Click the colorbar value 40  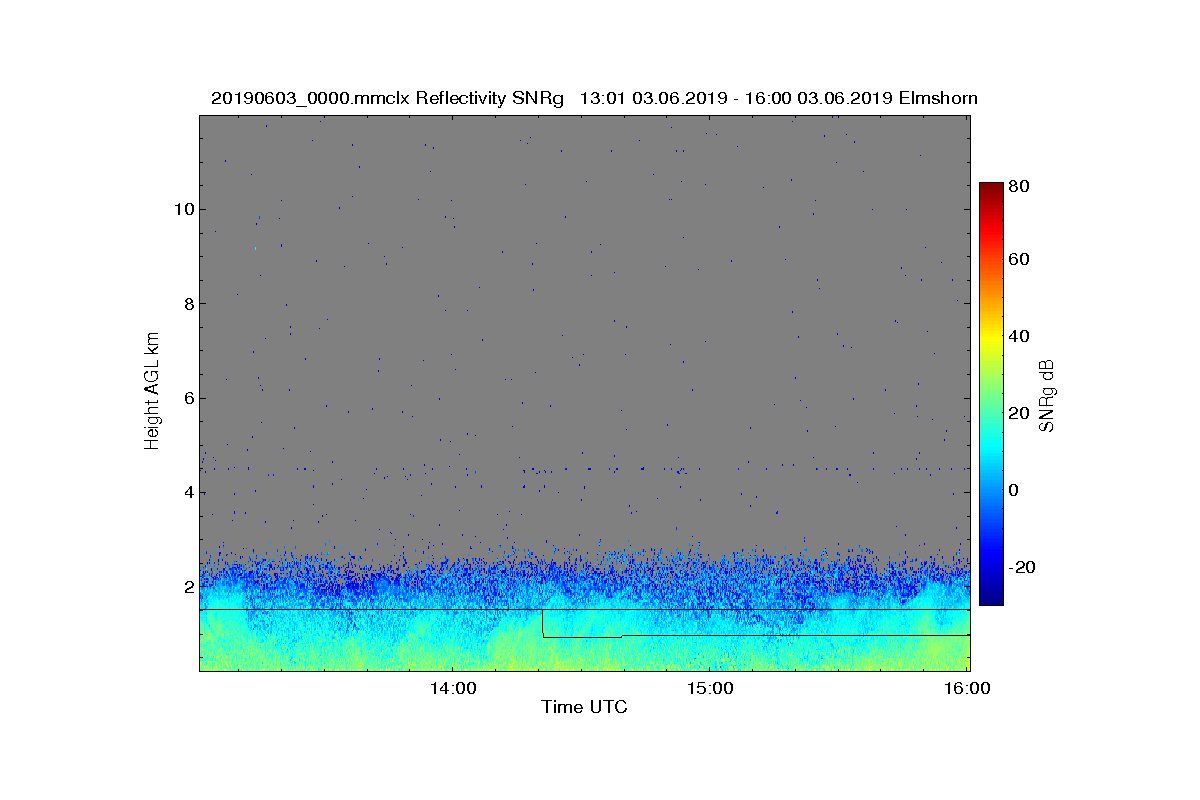(1020, 336)
